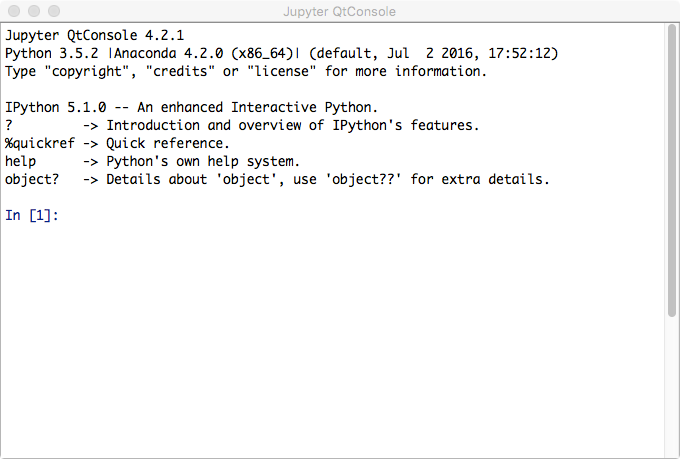Minimize the QtConsole window

tap(34, 11)
